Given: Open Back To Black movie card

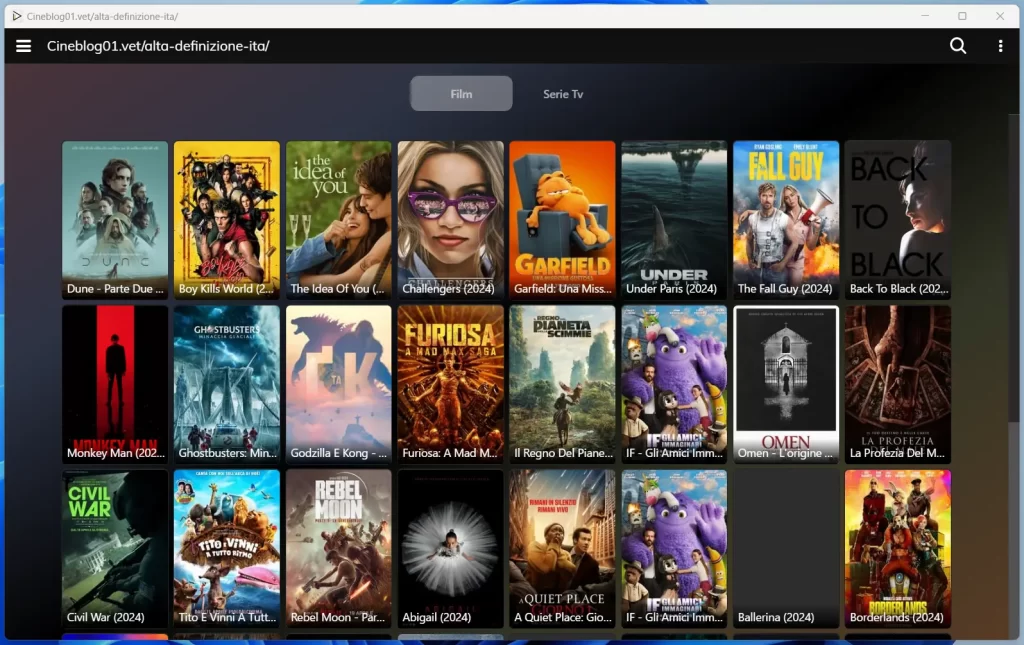Looking at the screenshot, I should click(x=898, y=220).
